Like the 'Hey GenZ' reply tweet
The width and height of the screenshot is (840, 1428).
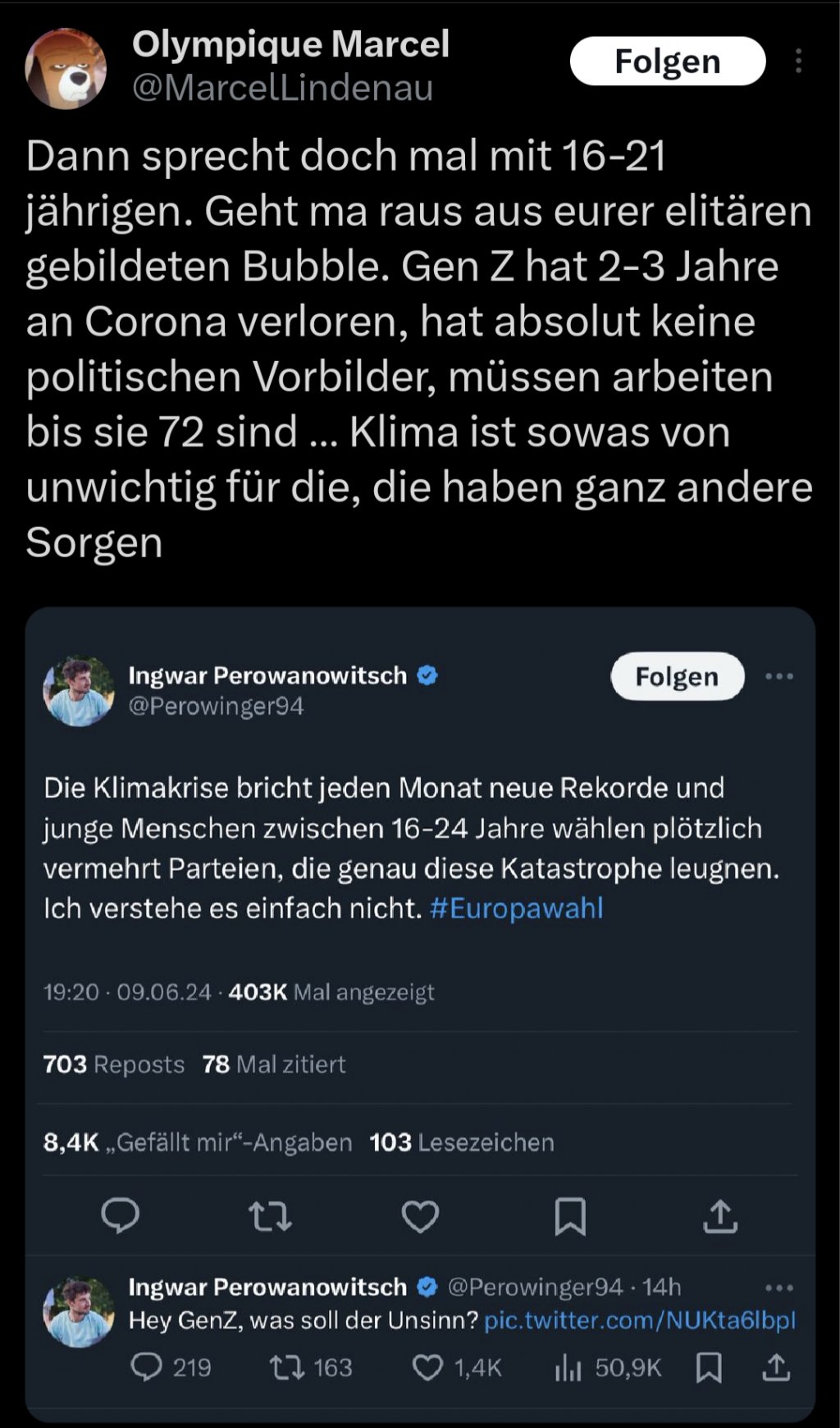[x=427, y=1367]
